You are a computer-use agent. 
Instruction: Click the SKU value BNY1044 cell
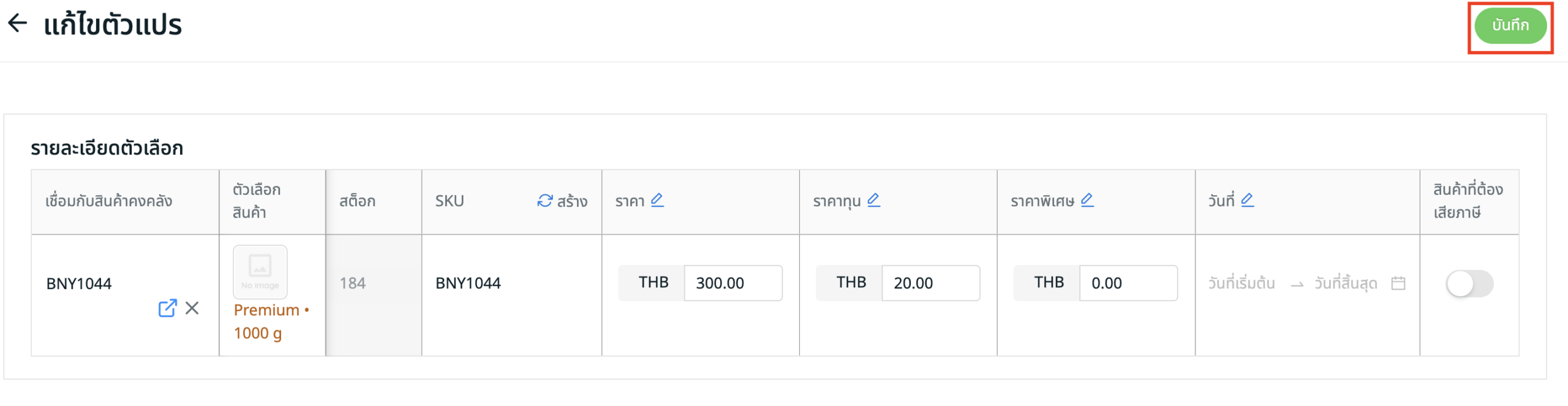(x=468, y=284)
